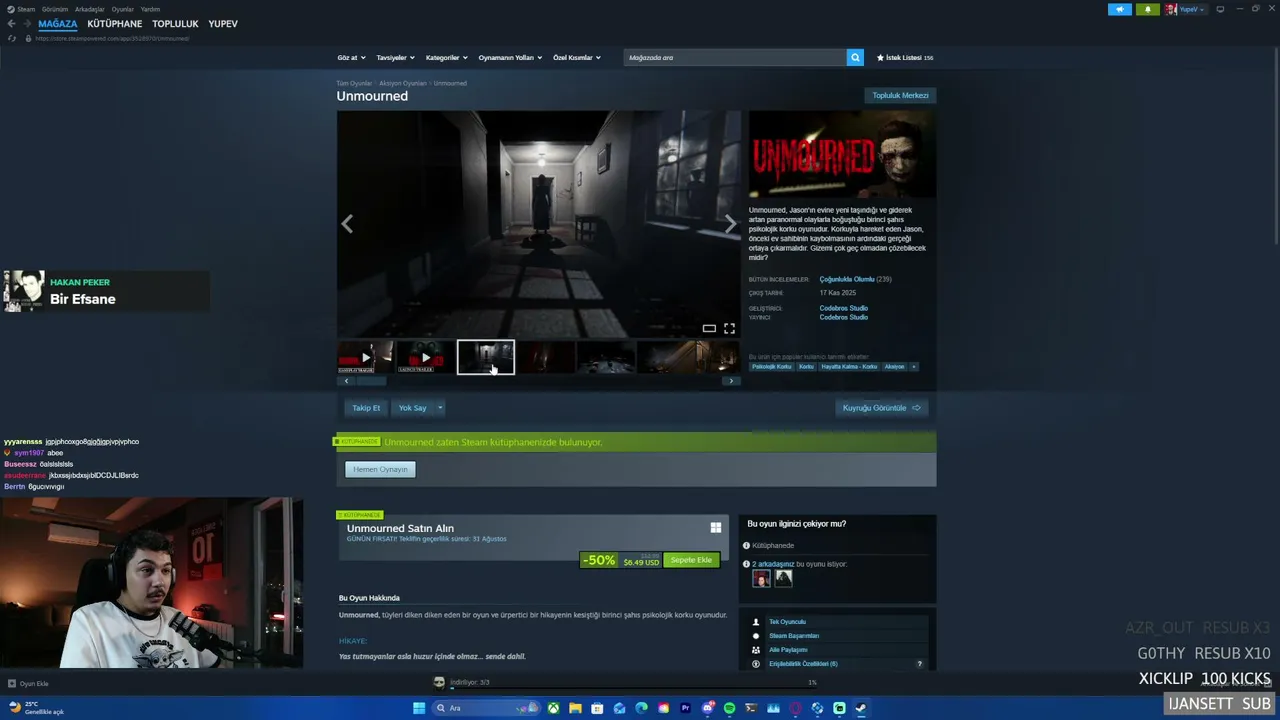The height and width of the screenshot is (720, 1280).
Task: Expand the Yok Say dropdown arrow
Action: pos(439,408)
